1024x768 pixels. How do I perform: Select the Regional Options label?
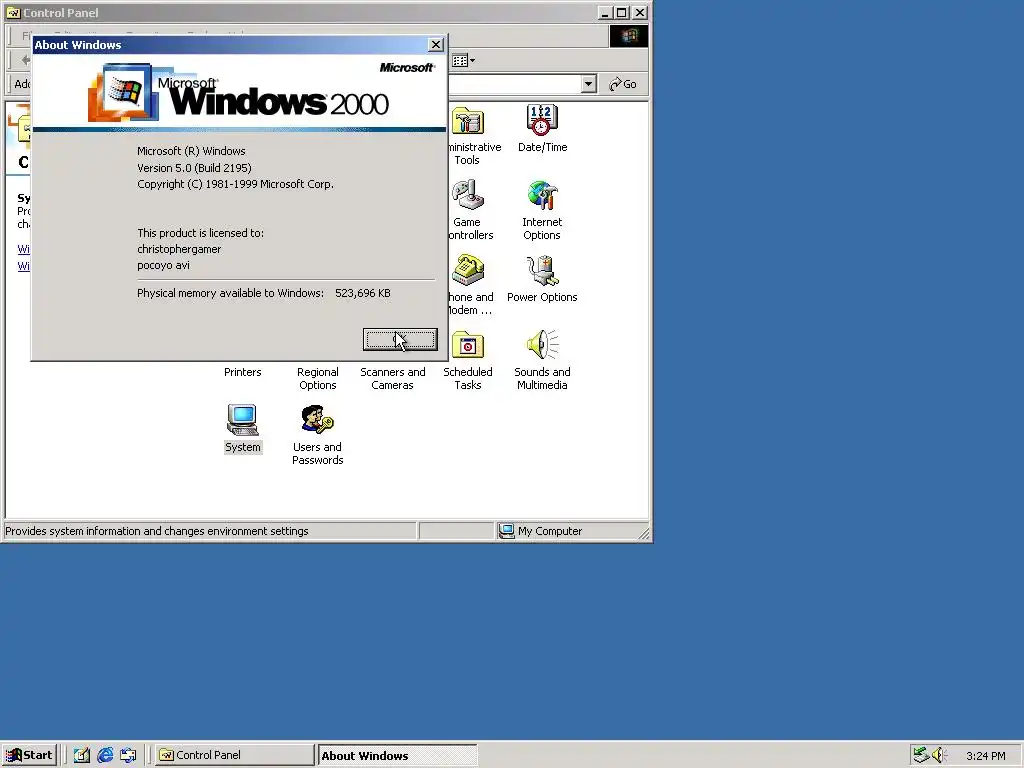coord(317,379)
